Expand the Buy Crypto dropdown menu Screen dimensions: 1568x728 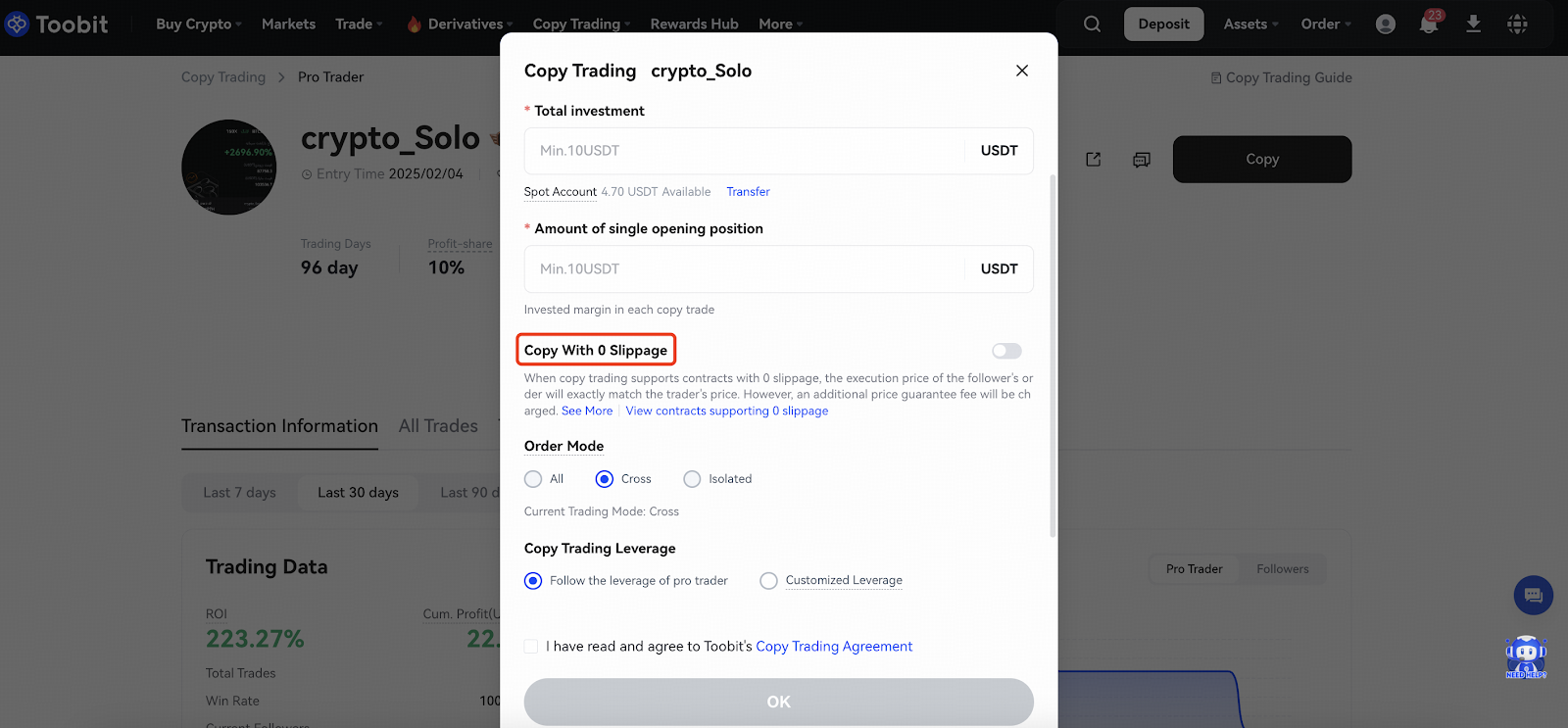(x=198, y=24)
